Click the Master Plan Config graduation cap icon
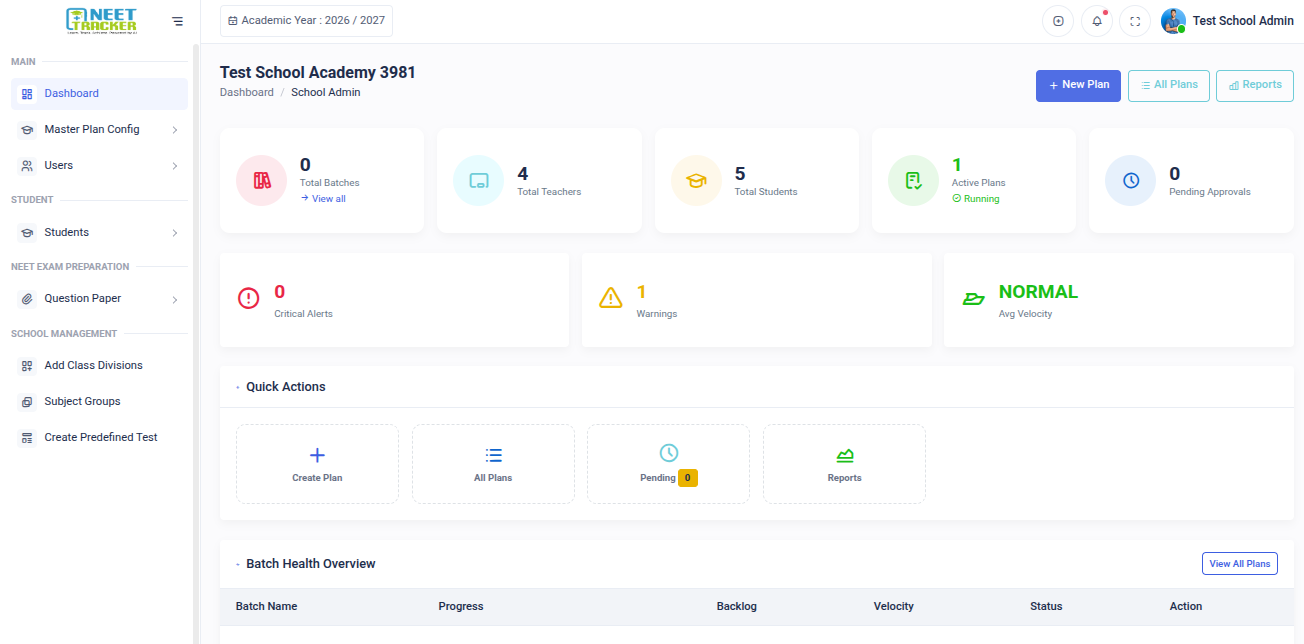 click(27, 130)
